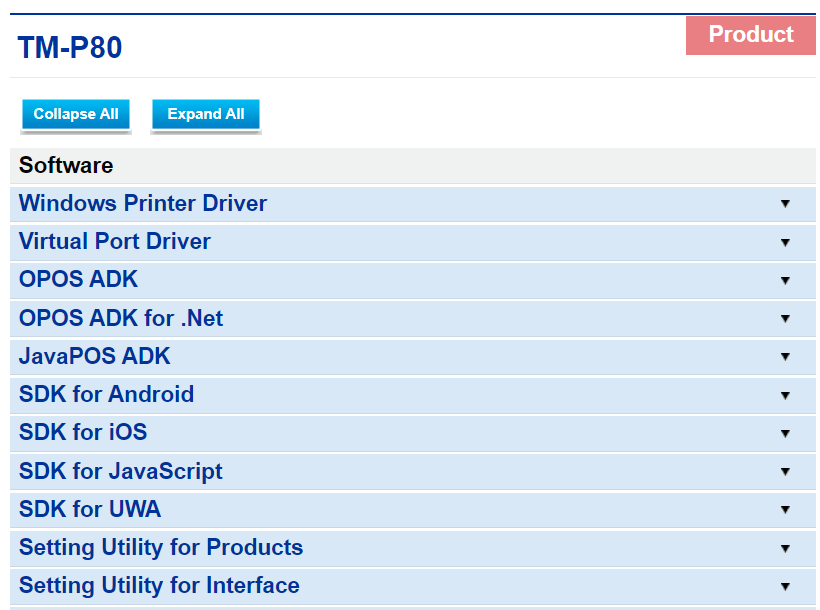The image size is (820, 610).
Task: Click the Expand All button
Action: tap(206, 114)
